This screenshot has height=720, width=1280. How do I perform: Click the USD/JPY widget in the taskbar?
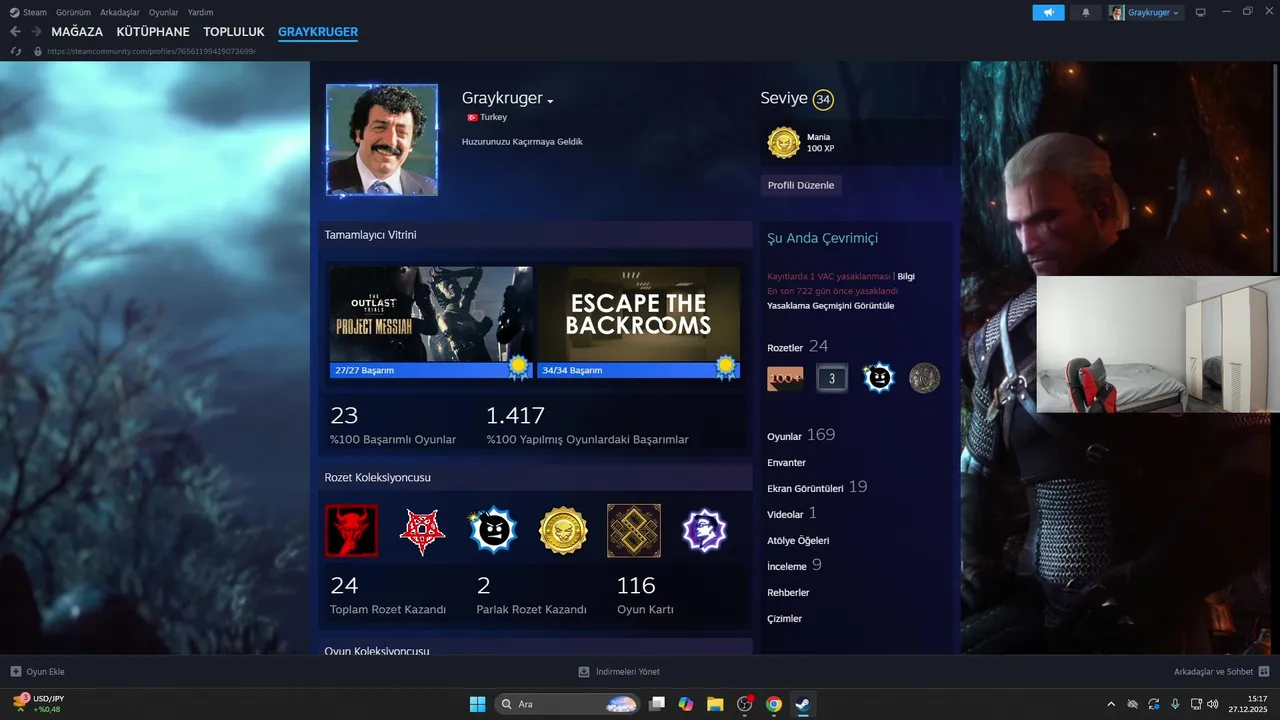pyautogui.click(x=38, y=704)
